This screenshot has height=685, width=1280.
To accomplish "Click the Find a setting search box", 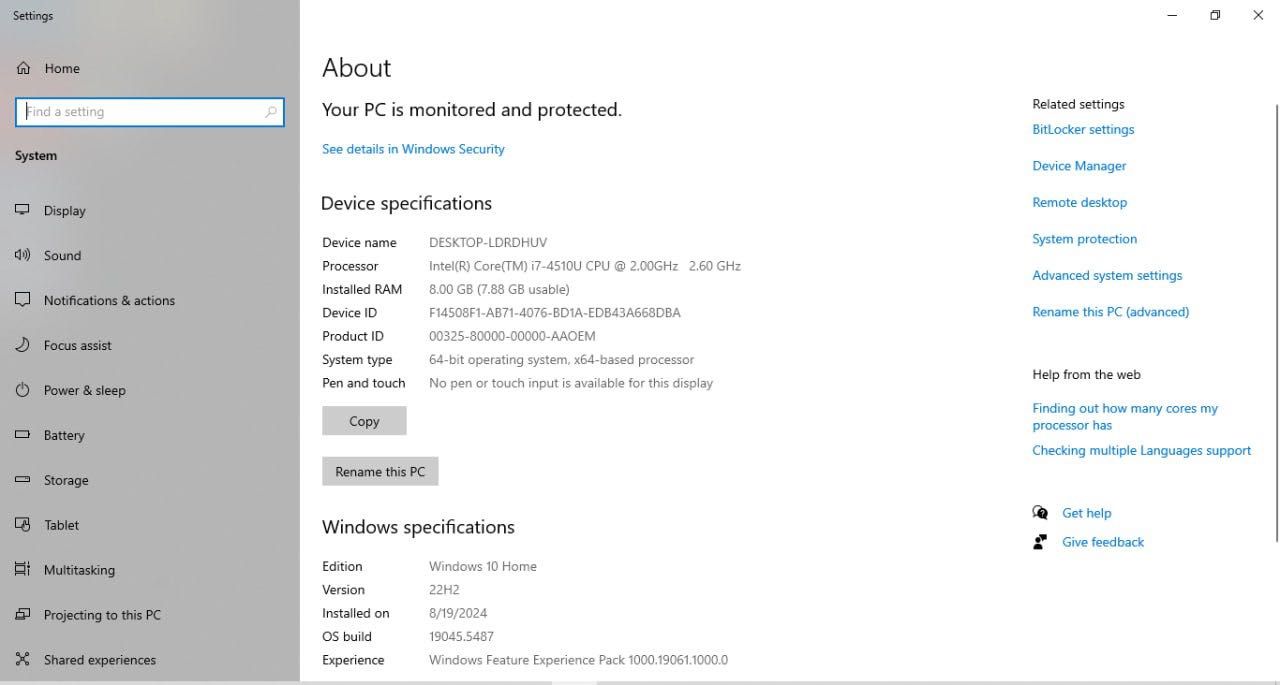I will (x=150, y=112).
